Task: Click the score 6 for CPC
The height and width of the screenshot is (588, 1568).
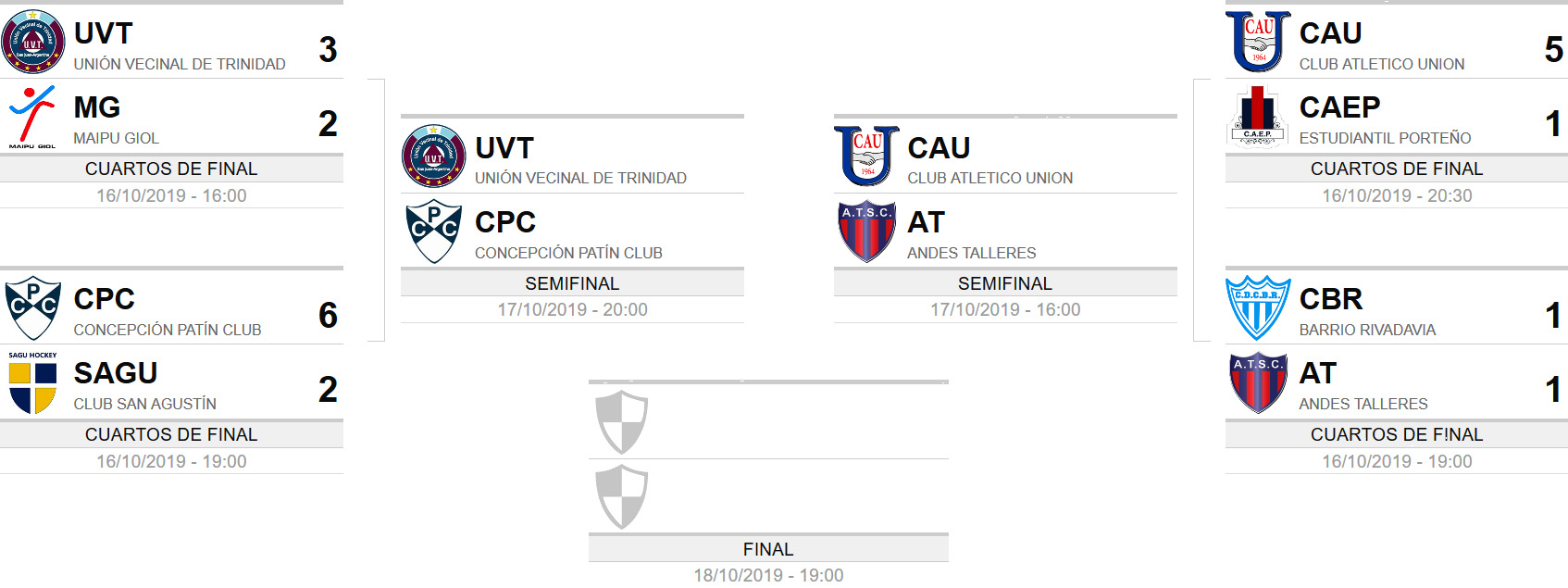Action: click(x=328, y=316)
